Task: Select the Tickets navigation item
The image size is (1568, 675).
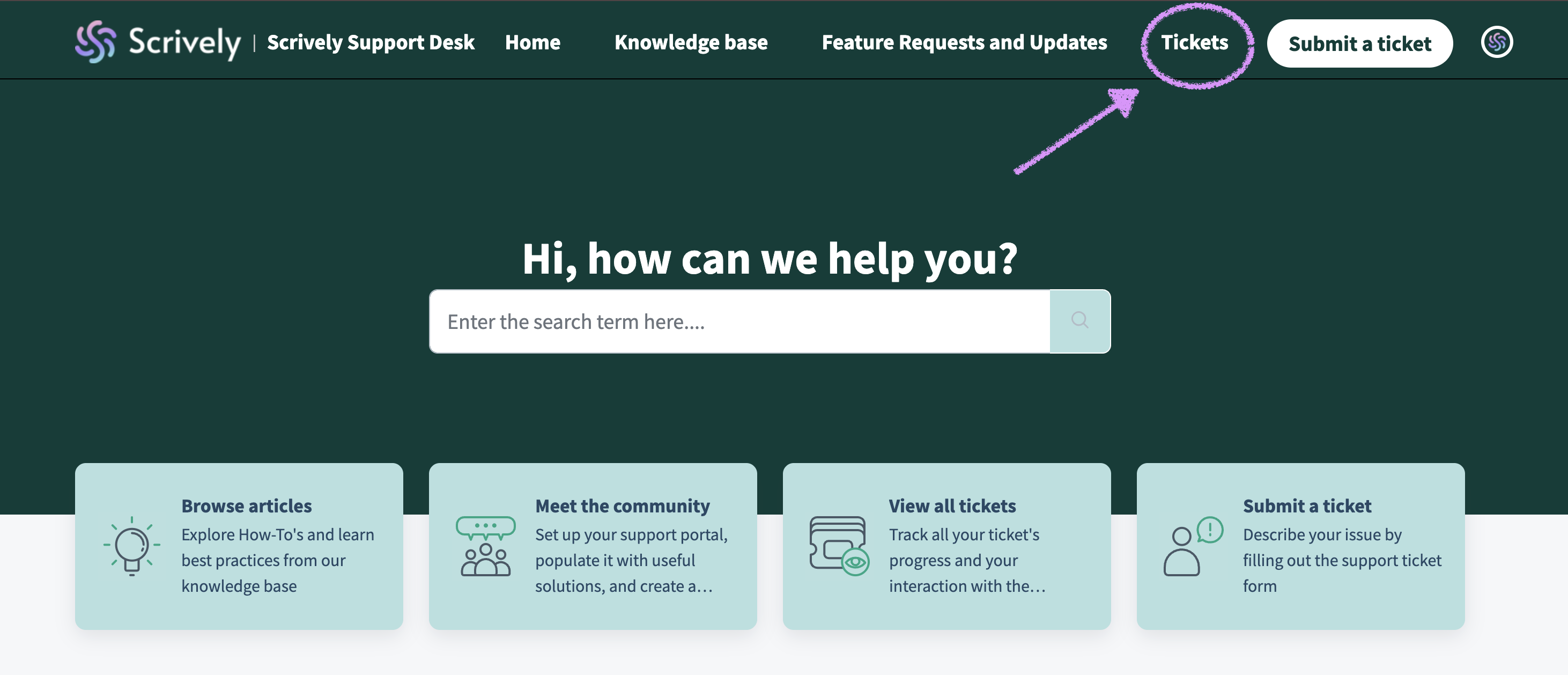Action: click(x=1194, y=42)
